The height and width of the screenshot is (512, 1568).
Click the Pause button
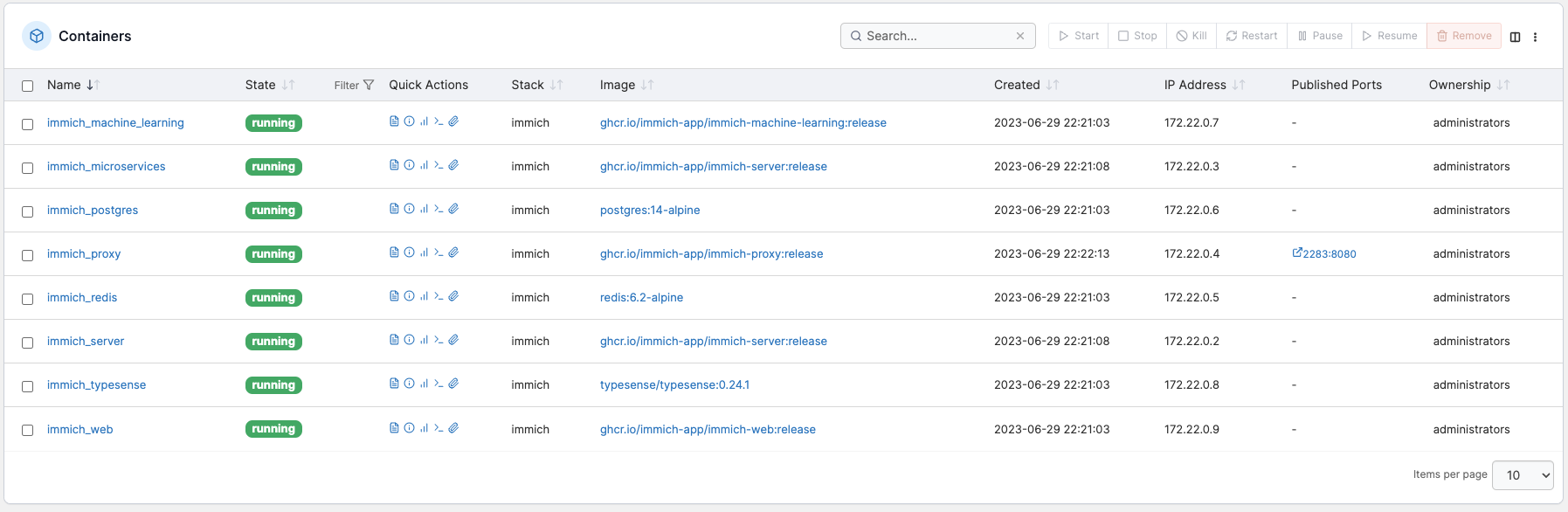pos(1320,36)
